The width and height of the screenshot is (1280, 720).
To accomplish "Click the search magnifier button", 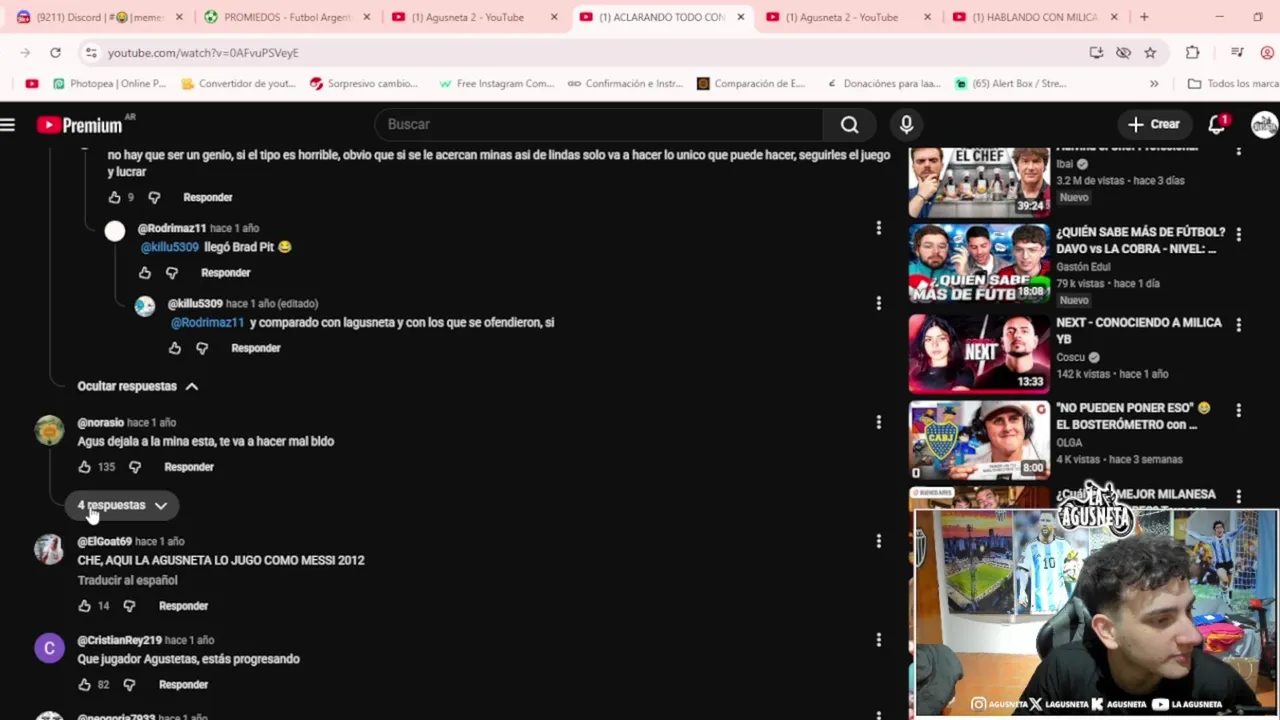I will (849, 124).
